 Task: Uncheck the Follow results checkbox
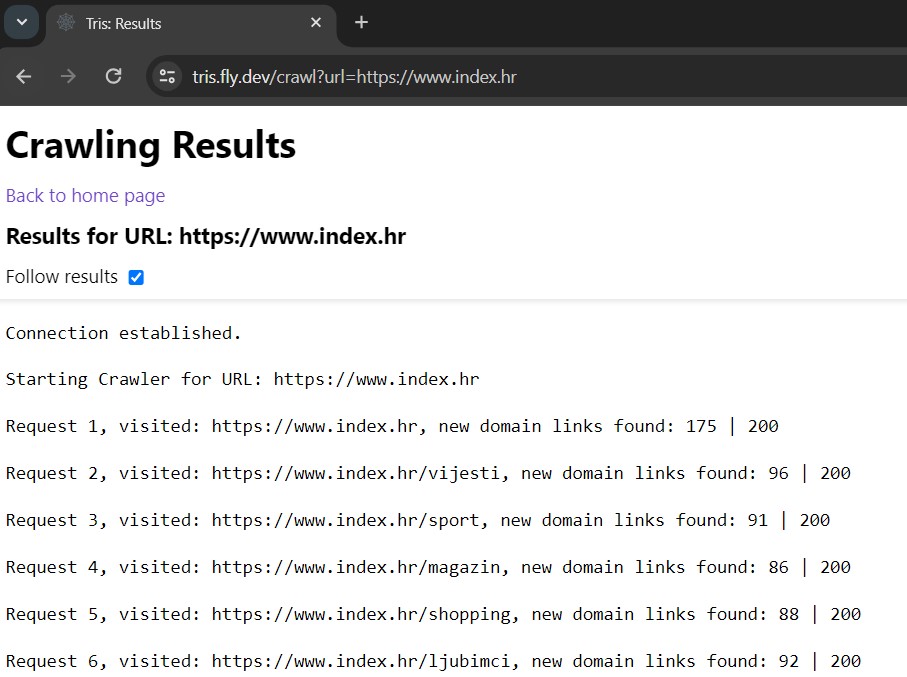pyautogui.click(x=136, y=278)
